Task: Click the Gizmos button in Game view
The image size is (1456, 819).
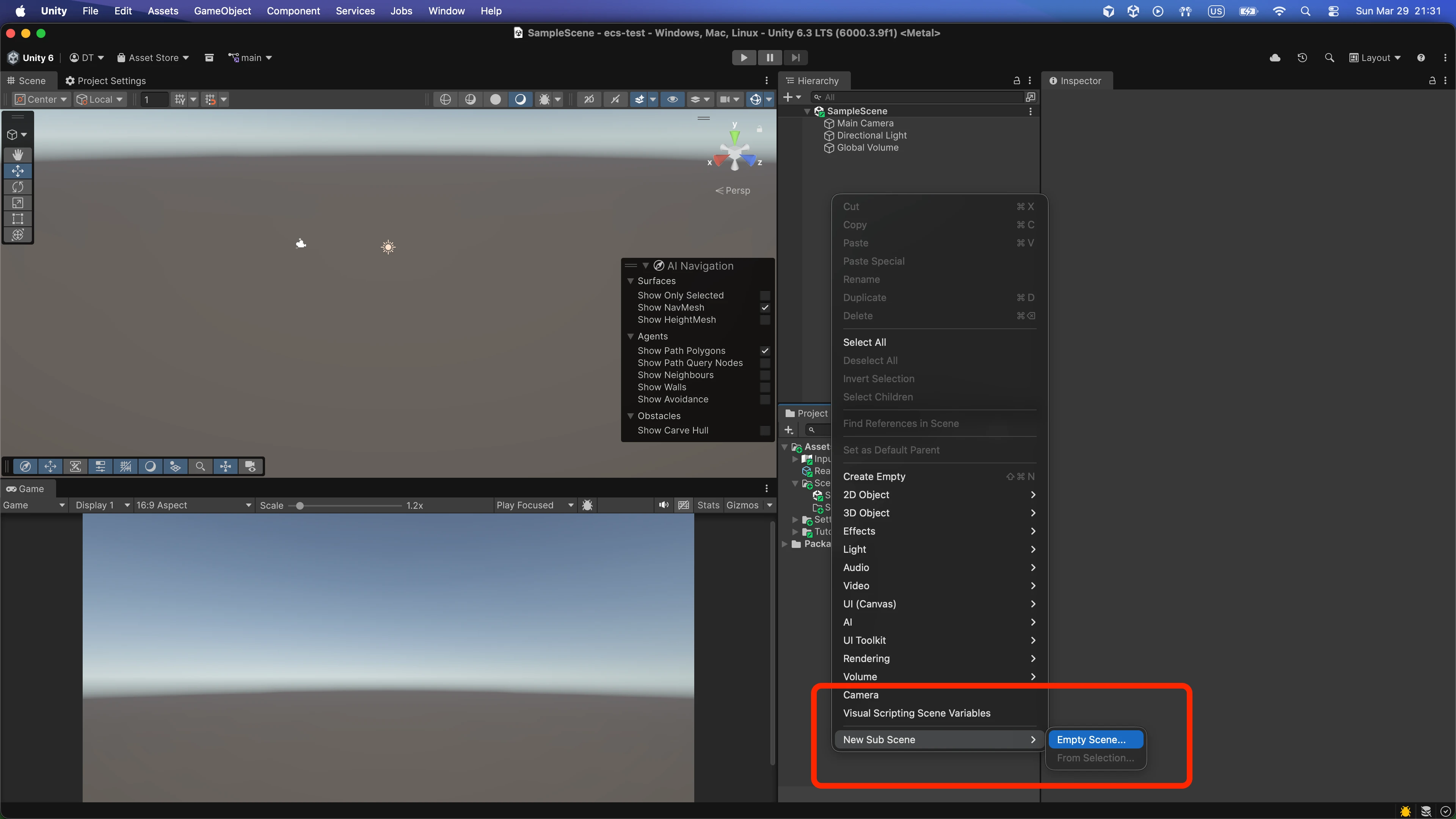Action: [x=742, y=505]
